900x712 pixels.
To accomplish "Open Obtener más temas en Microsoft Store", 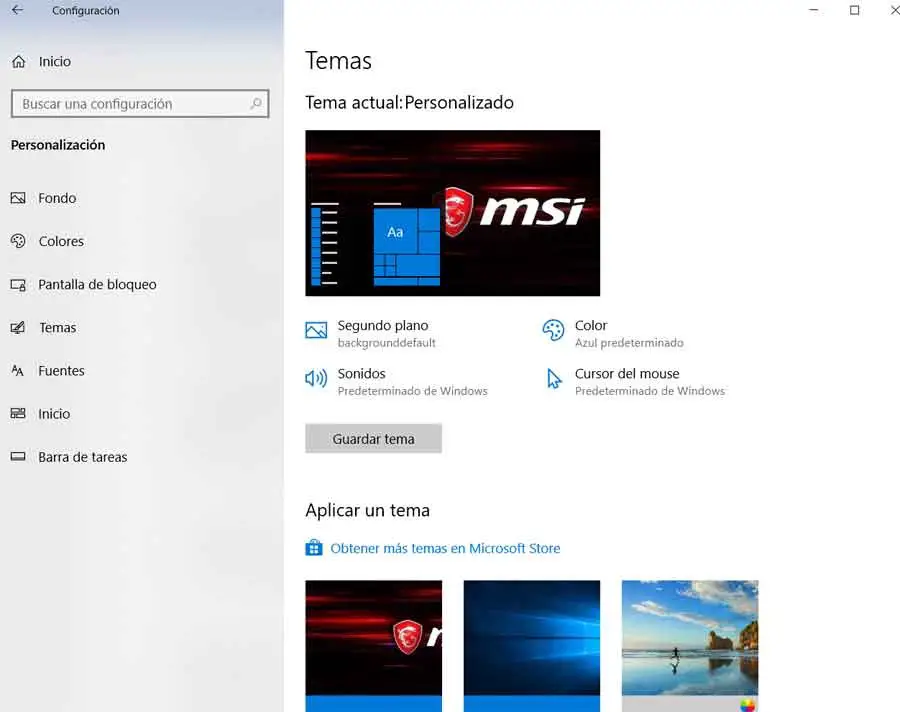I will coord(445,548).
